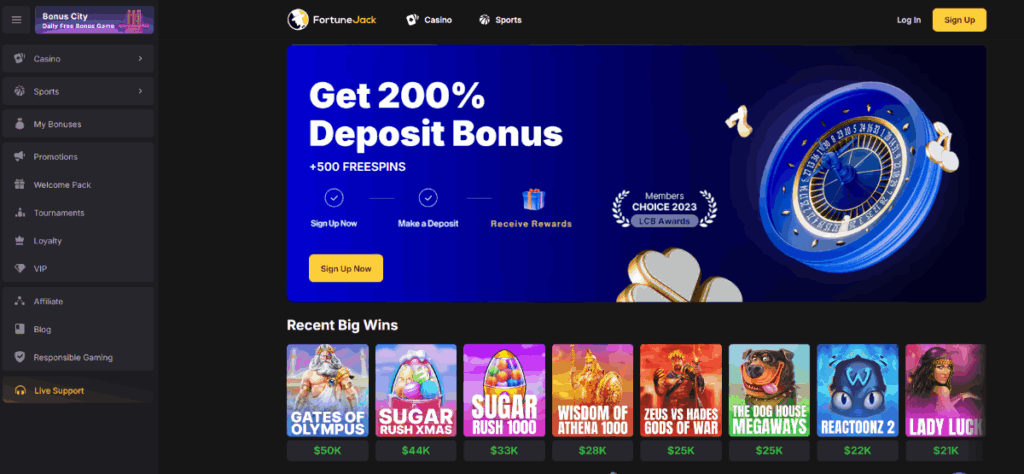Viewport: 1024px width, 474px height.
Task: Click the Tournaments podium icon
Action: point(20,213)
